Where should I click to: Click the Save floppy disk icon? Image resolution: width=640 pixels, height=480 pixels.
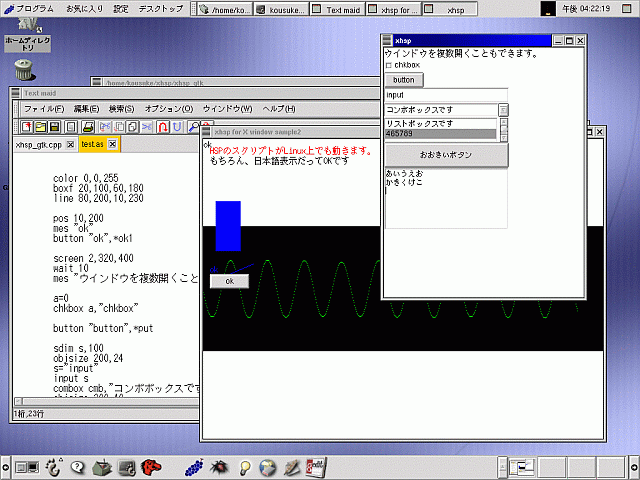pos(55,127)
